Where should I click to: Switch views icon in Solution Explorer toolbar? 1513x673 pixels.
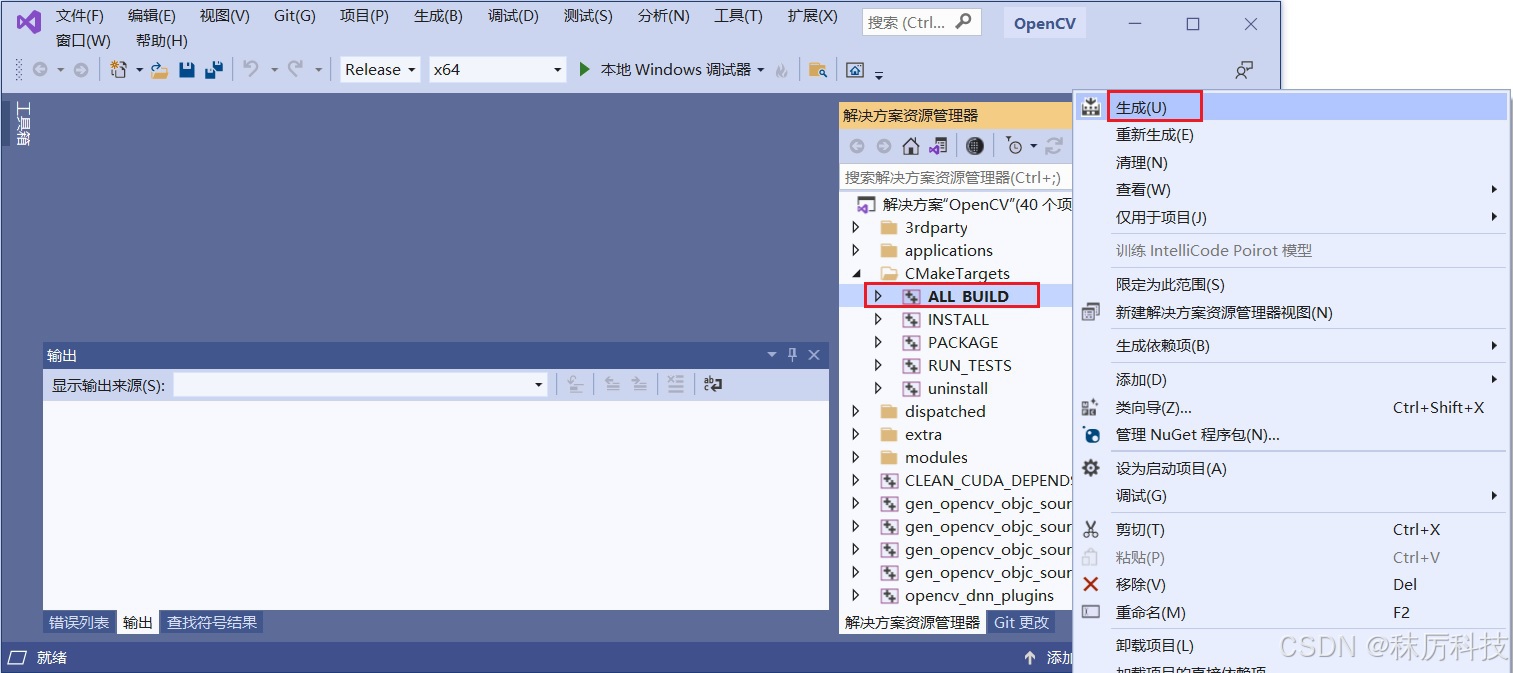coord(937,146)
